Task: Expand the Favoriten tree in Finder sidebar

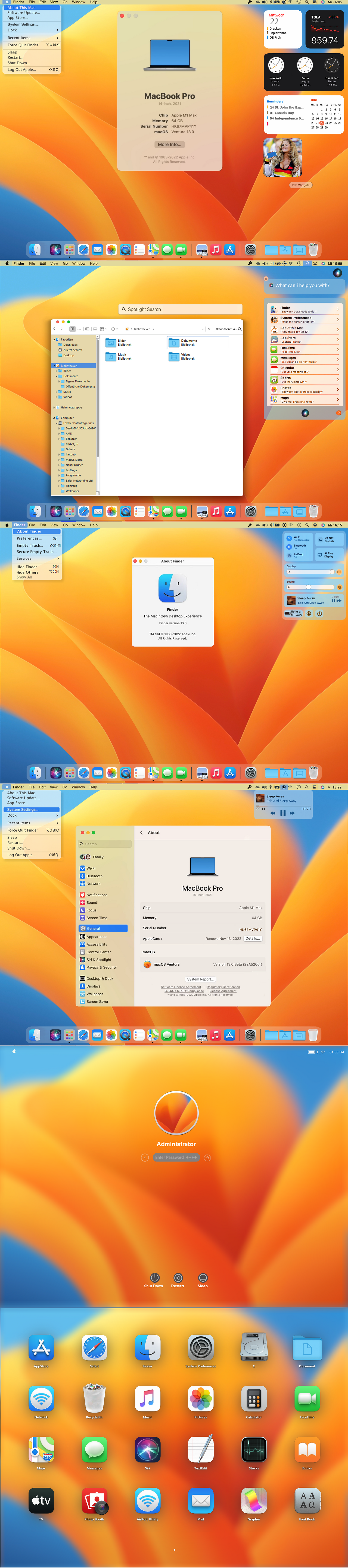Action: pyautogui.click(x=55, y=340)
